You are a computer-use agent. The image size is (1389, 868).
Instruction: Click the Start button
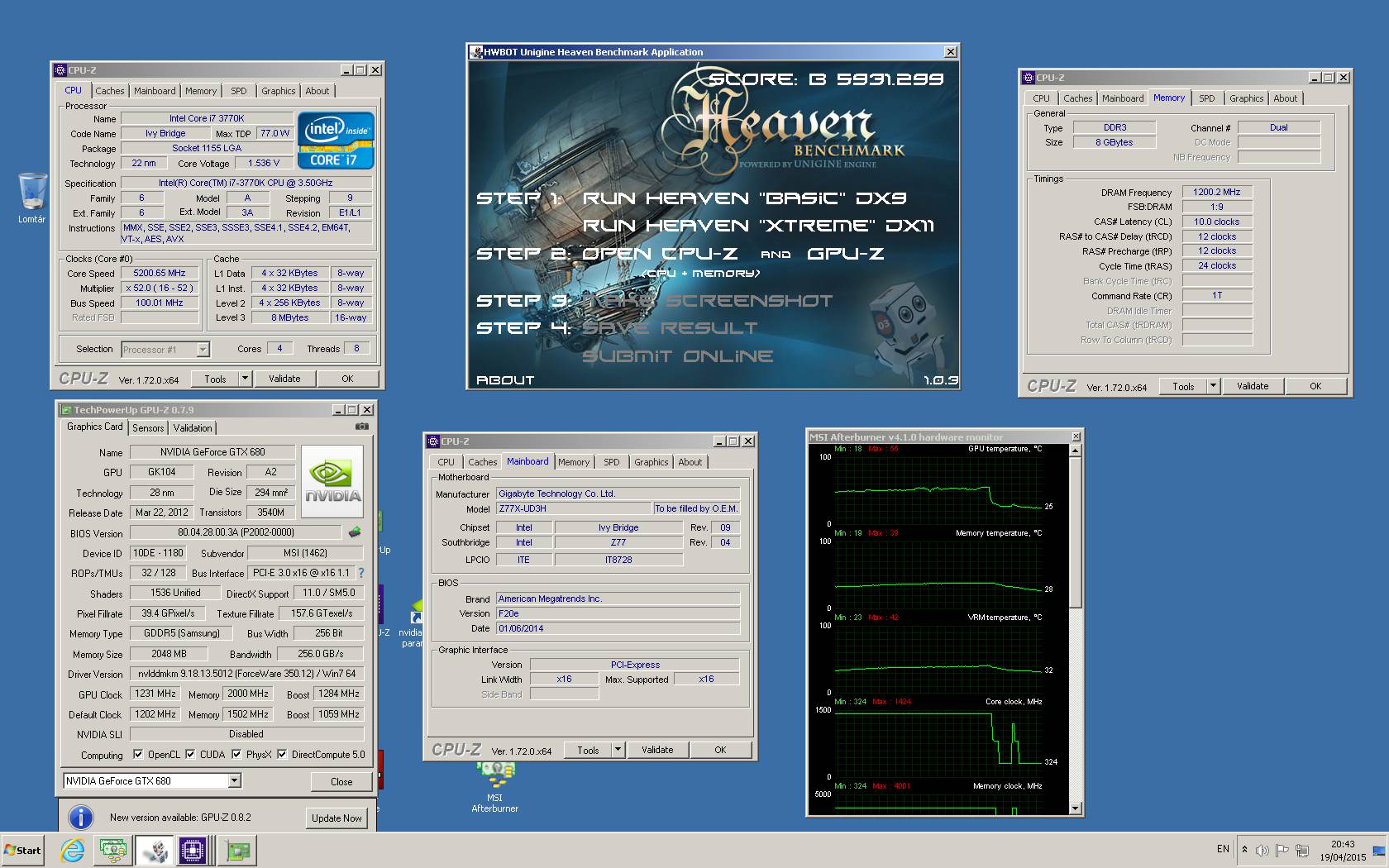click(x=23, y=850)
